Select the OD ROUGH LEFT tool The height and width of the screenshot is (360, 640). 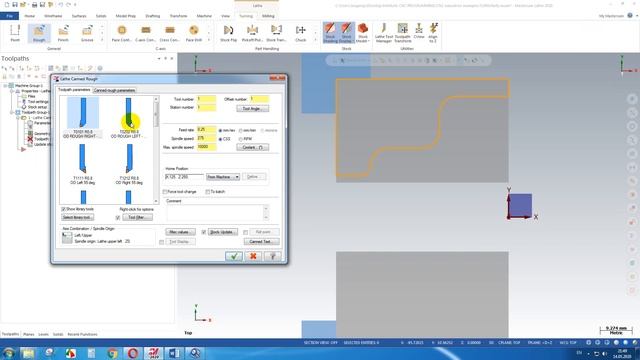[129, 118]
